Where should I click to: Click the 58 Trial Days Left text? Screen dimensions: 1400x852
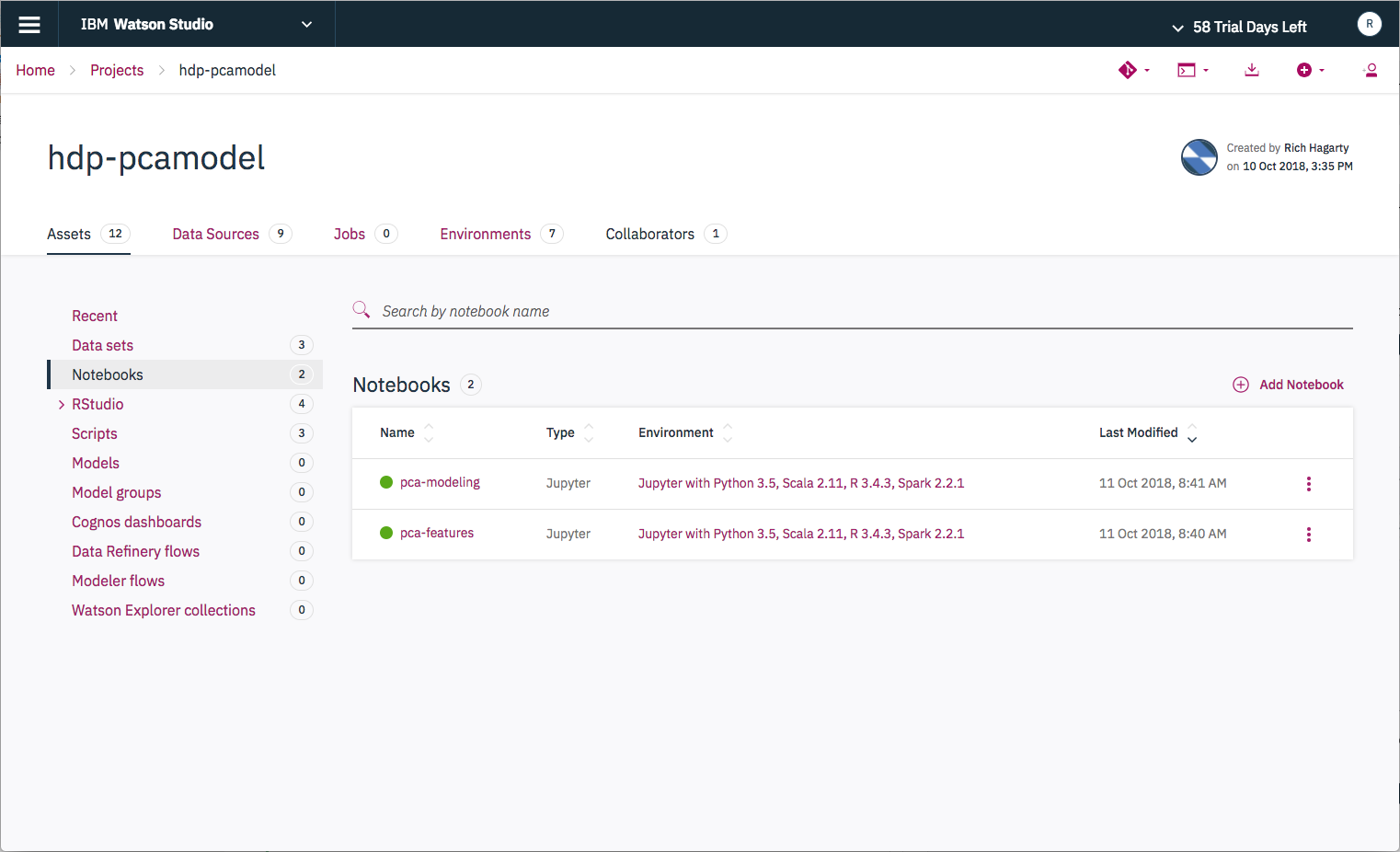point(1249,27)
